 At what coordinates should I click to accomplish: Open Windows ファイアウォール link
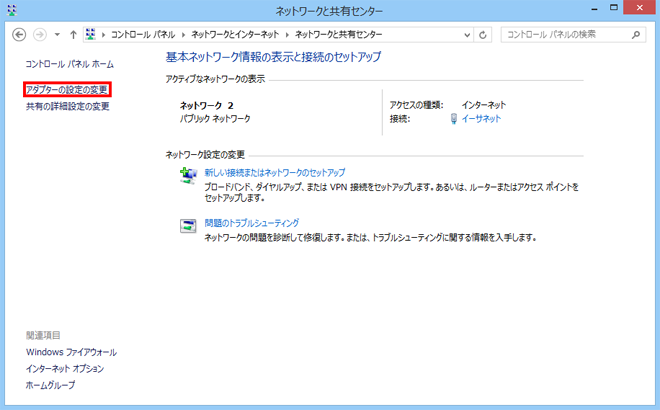[x=71, y=352]
